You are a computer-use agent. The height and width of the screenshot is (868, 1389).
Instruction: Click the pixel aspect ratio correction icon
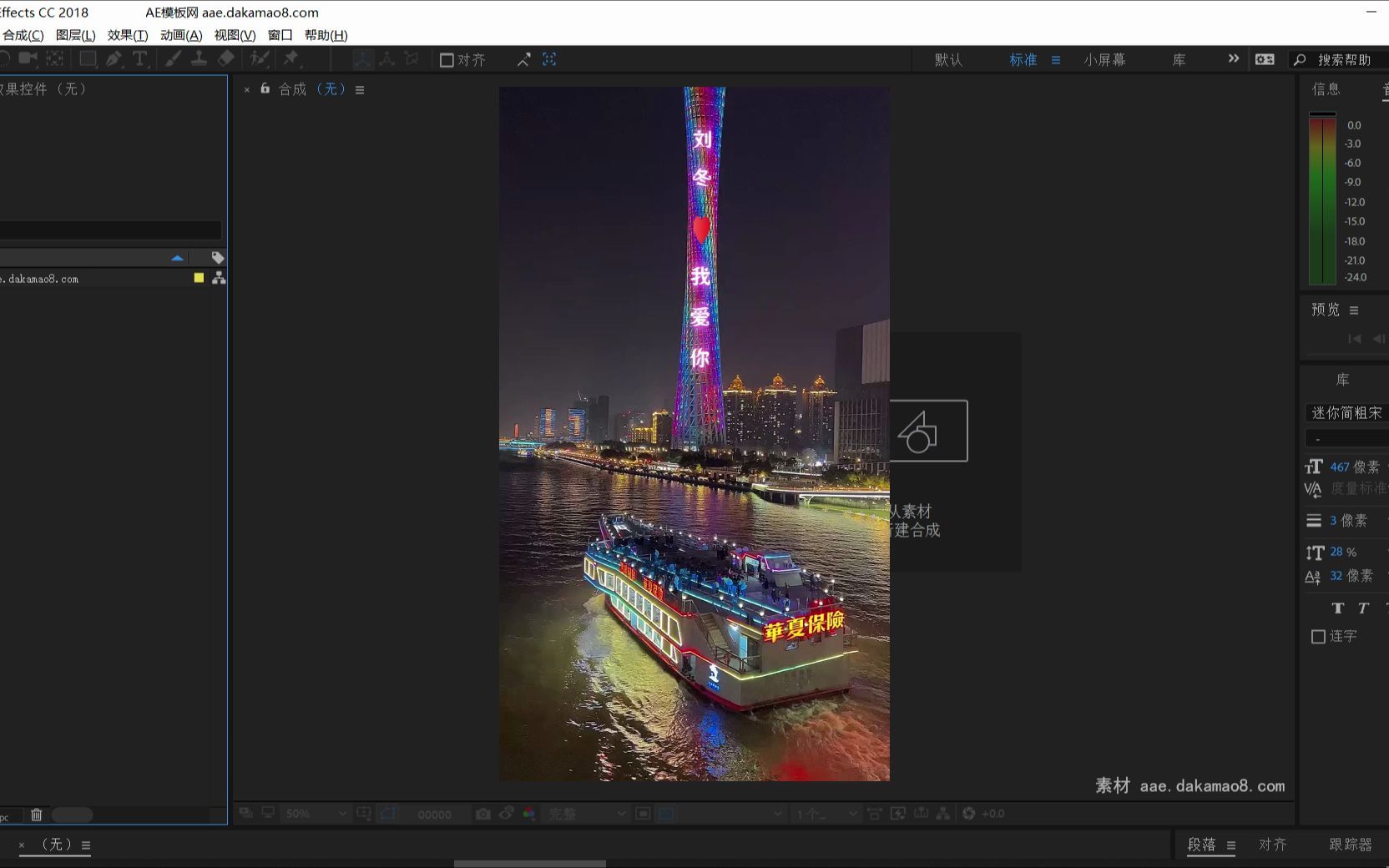[x=874, y=814]
